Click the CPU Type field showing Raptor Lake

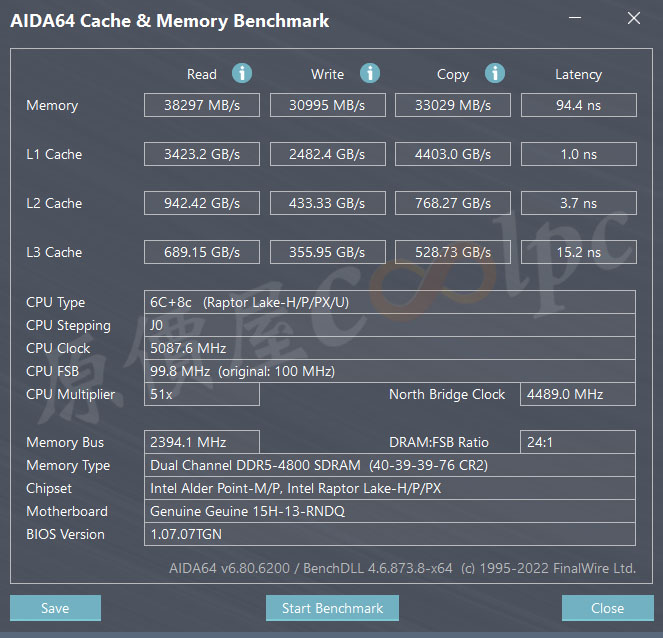390,302
